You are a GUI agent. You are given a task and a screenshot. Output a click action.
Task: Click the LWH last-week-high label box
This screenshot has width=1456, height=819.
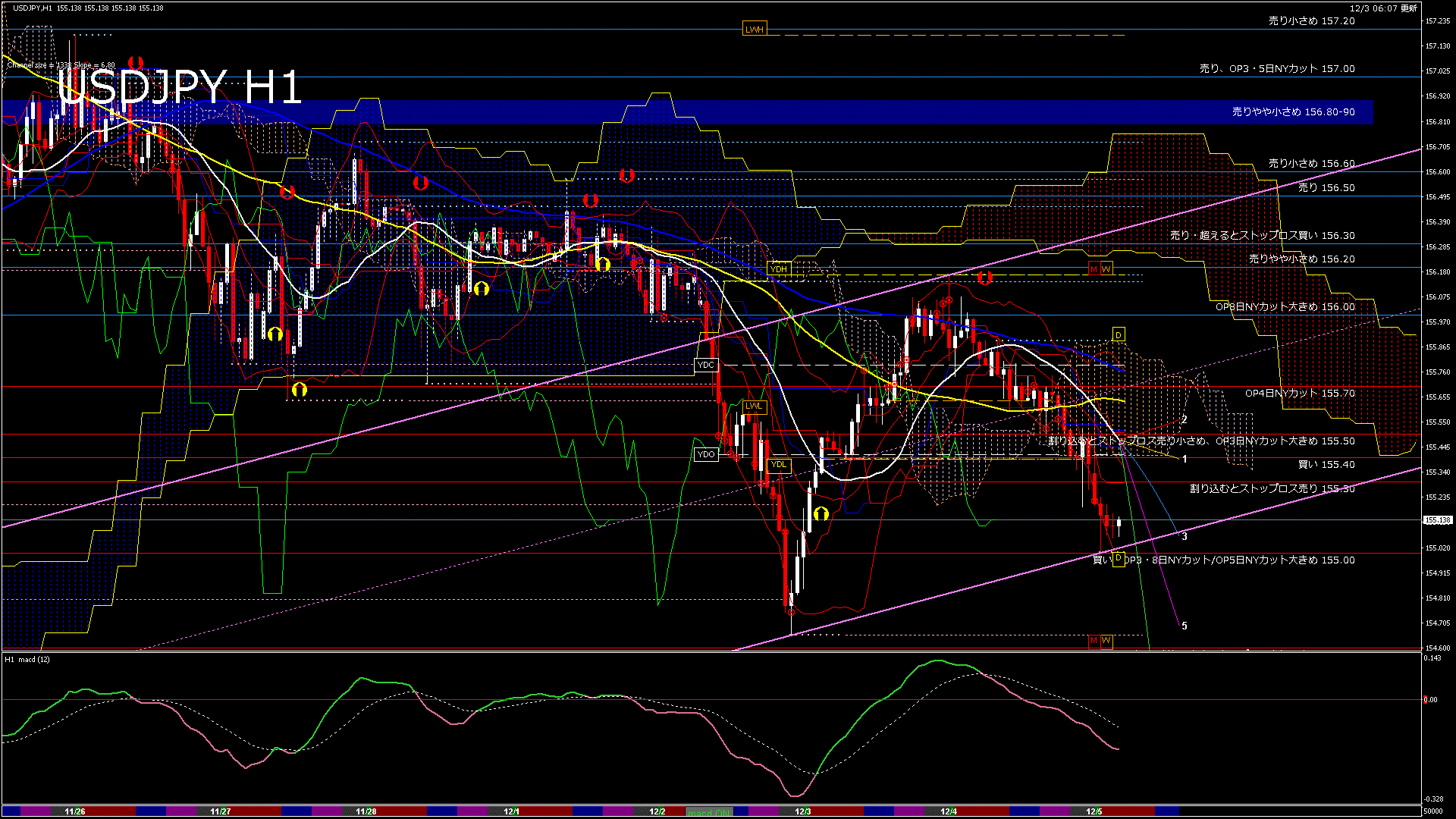pos(755,28)
